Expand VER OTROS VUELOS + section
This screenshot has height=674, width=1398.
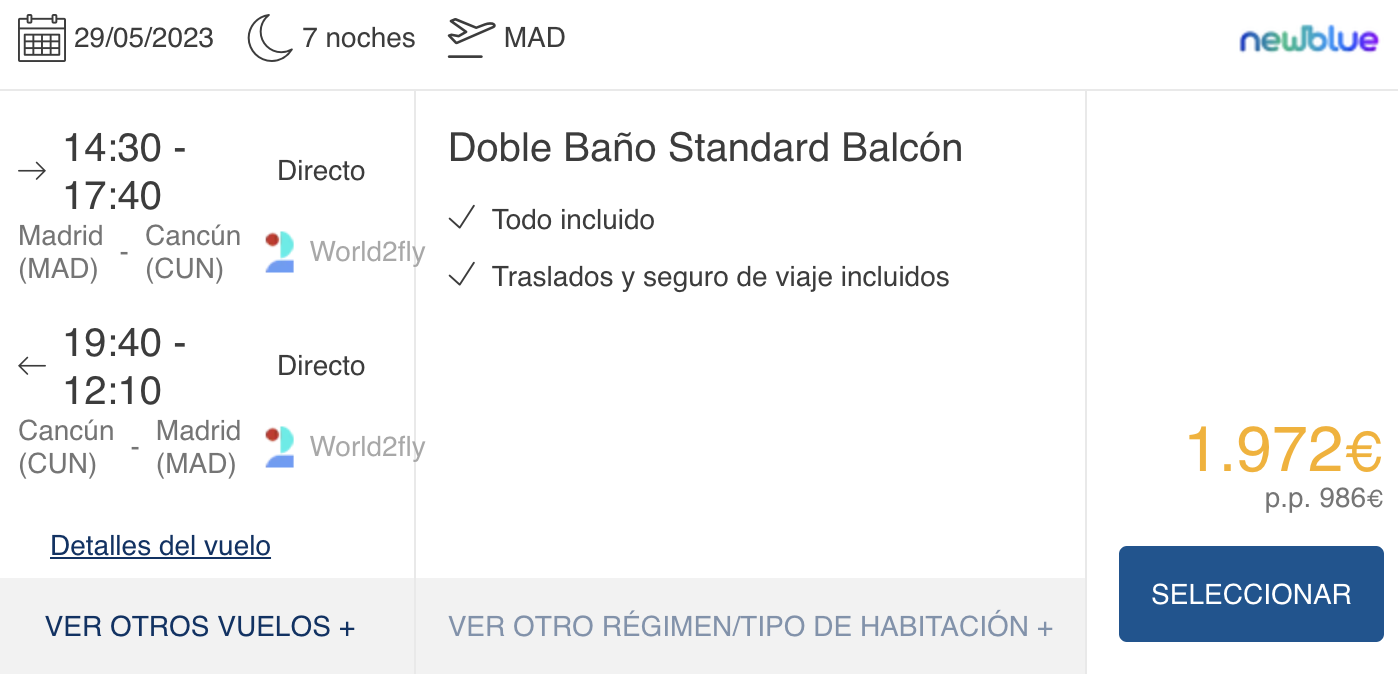[x=200, y=627]
